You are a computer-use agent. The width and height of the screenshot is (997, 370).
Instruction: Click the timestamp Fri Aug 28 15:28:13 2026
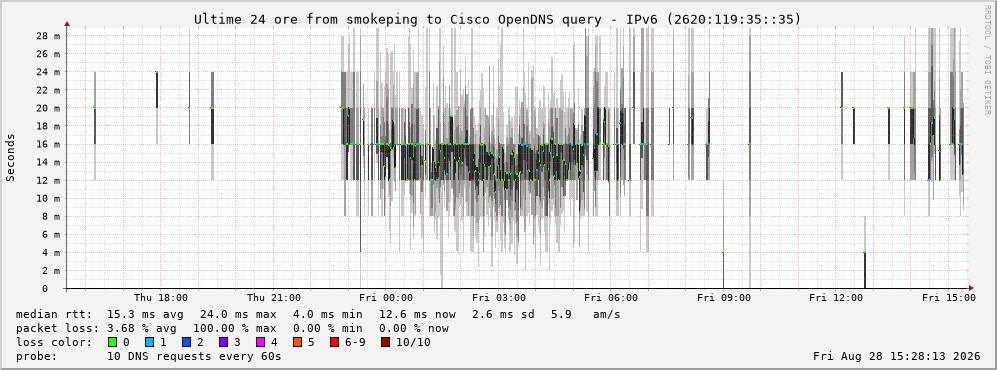pos(897,356)
